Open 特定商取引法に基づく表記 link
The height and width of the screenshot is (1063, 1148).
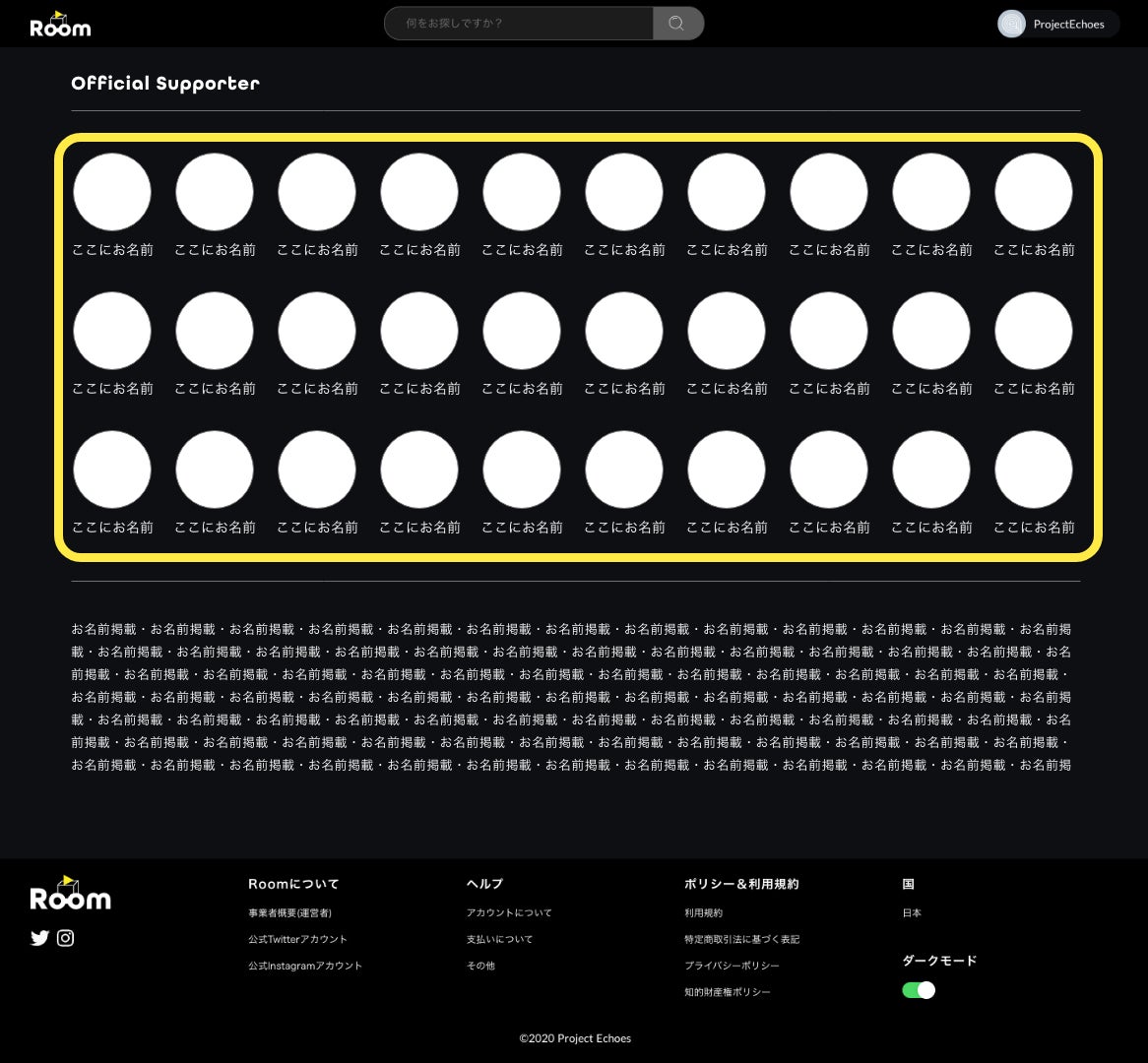click(741, 940)
